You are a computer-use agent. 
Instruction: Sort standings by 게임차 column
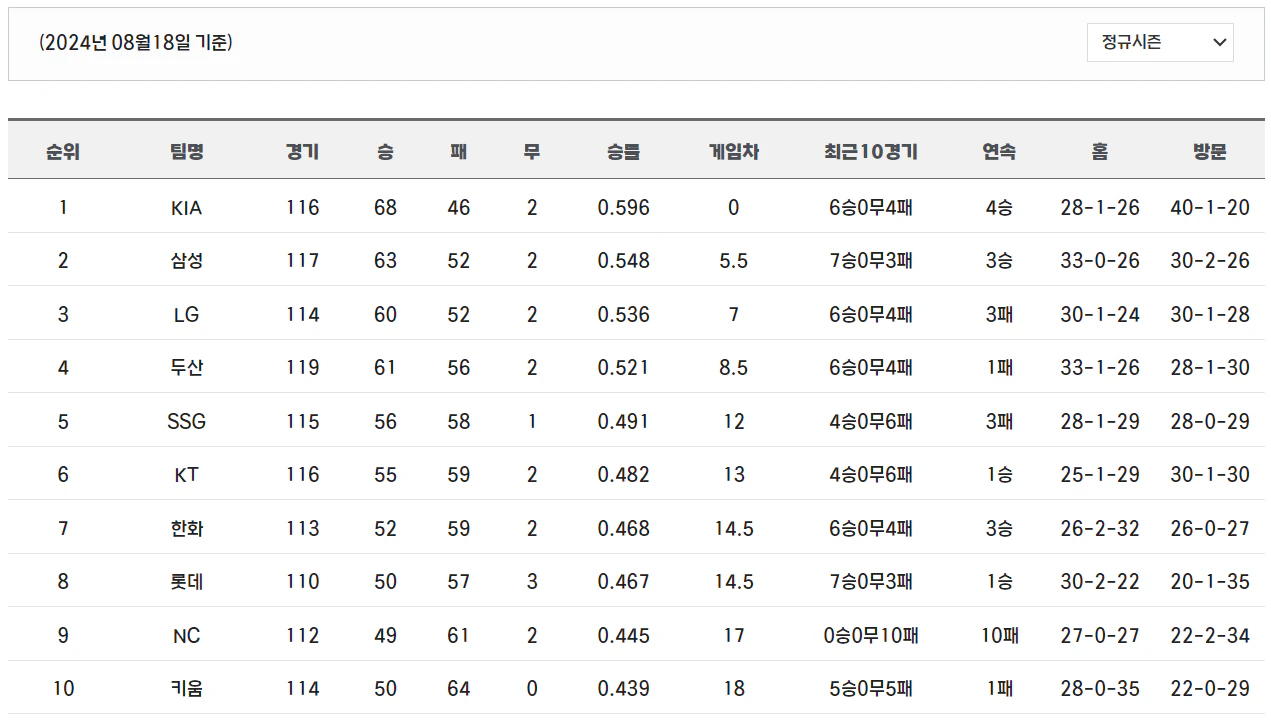tap(733, 152)
